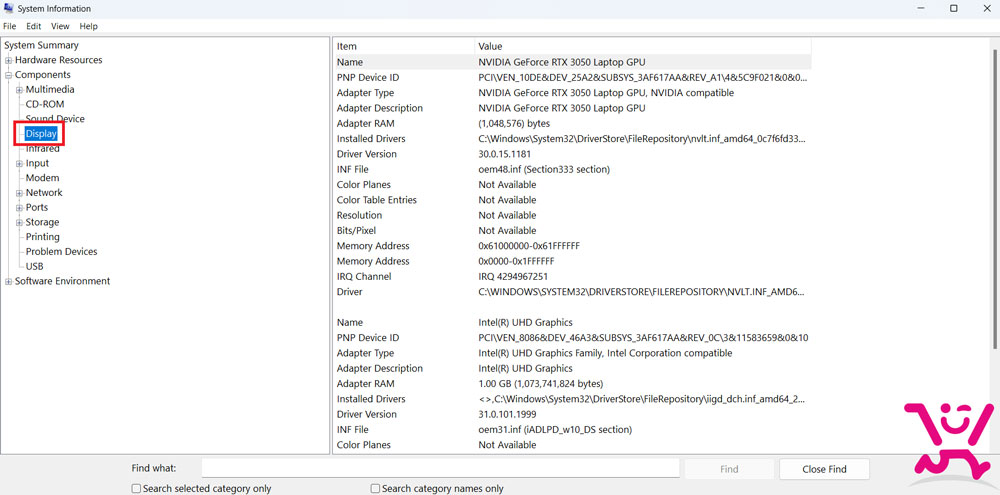Screen dimensions: 1000x495
Task: Select the Color Table Entries row
Action: tap(573, 200)
